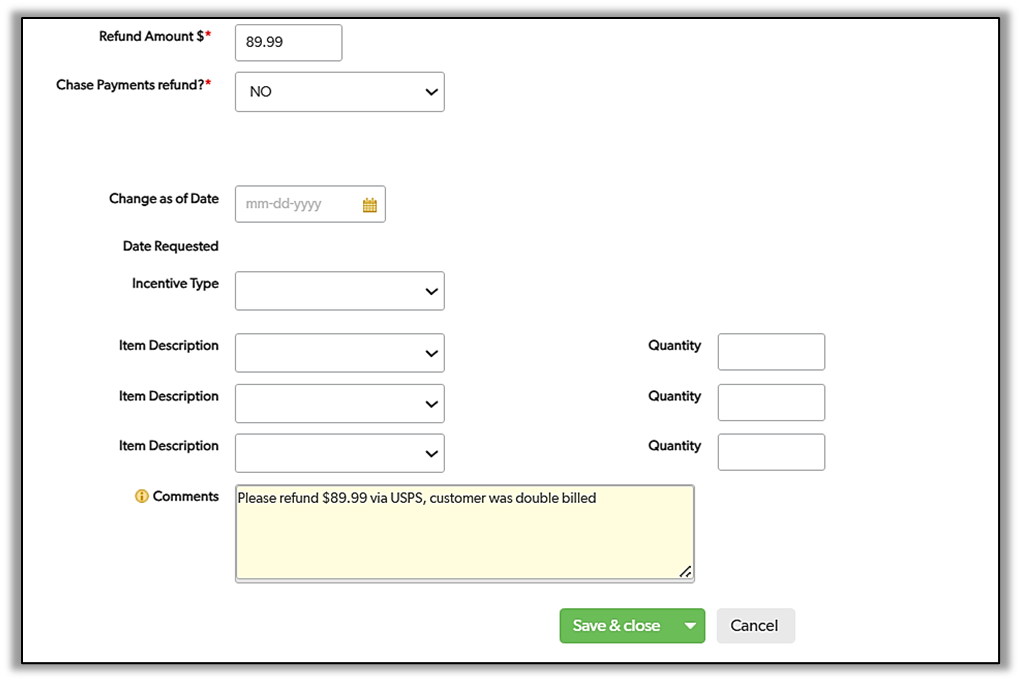1021x681 pixels.
Task: Open the calendar date picker icon
Action: tap(369, 205)
